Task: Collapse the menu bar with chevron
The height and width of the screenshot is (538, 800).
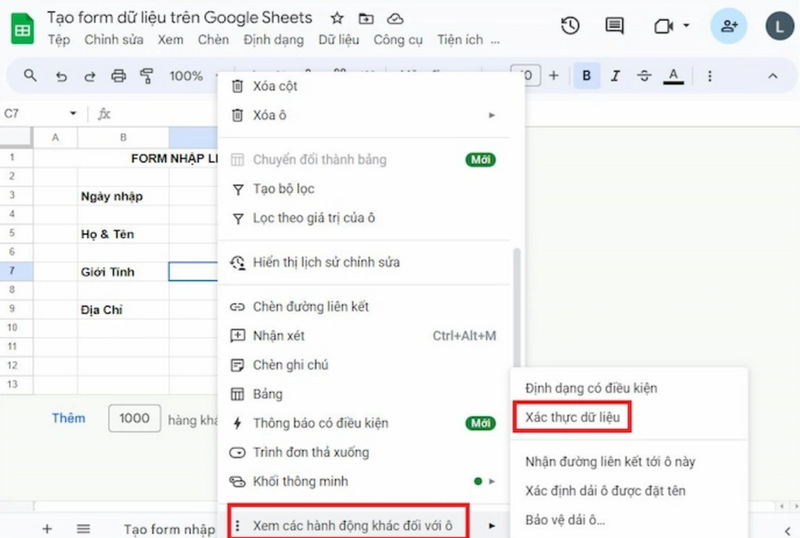Action: 773,76
